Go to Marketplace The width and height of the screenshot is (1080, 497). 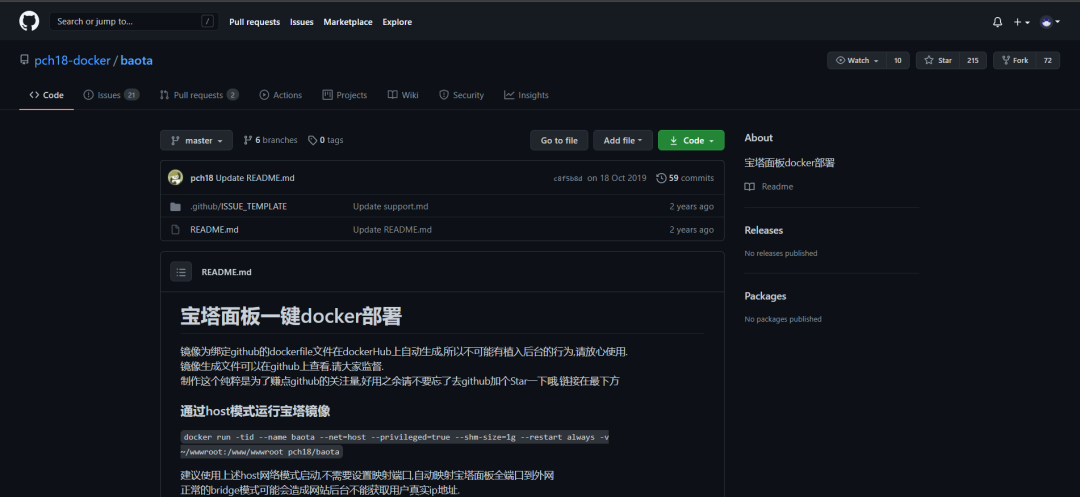[x=348, y=22]
